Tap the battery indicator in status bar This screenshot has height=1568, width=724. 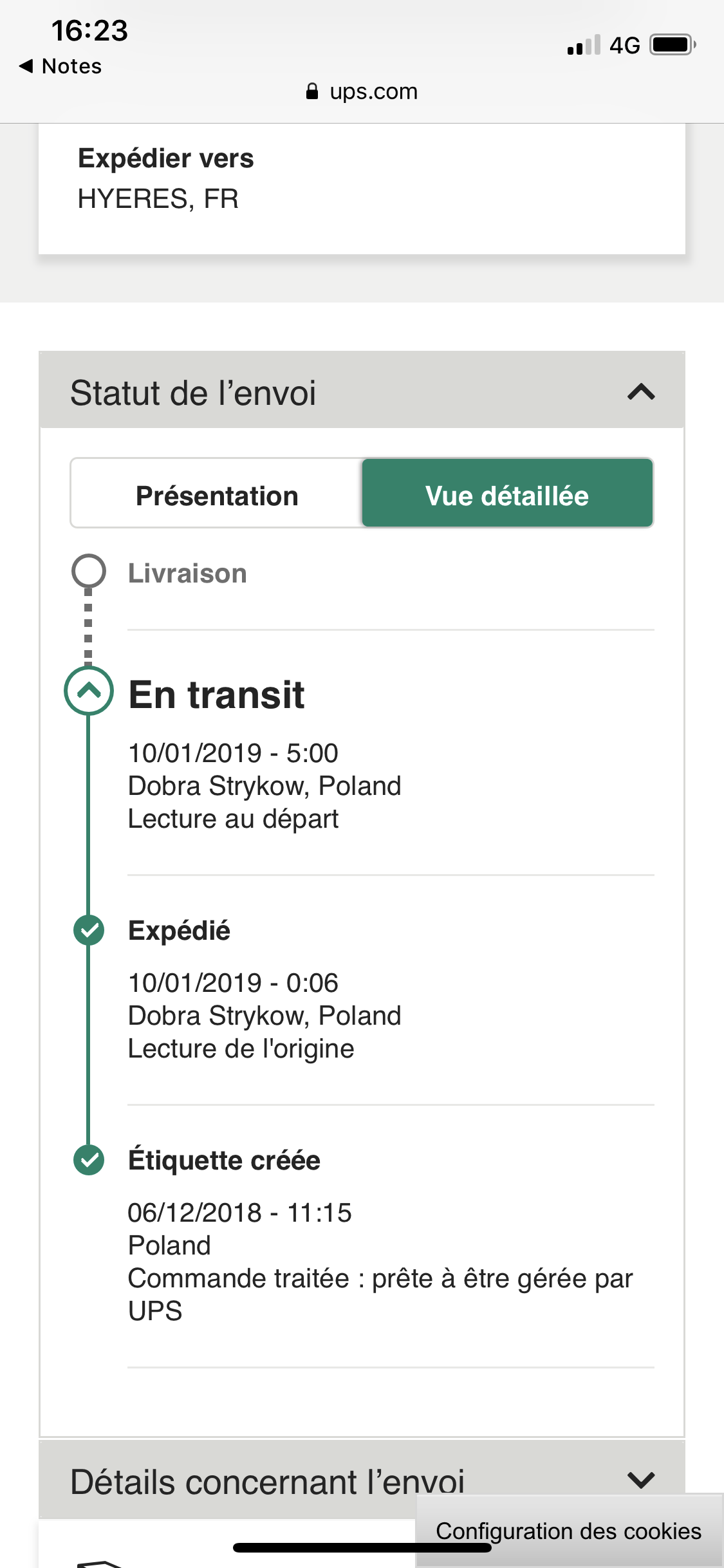click(x=673, y=45)
